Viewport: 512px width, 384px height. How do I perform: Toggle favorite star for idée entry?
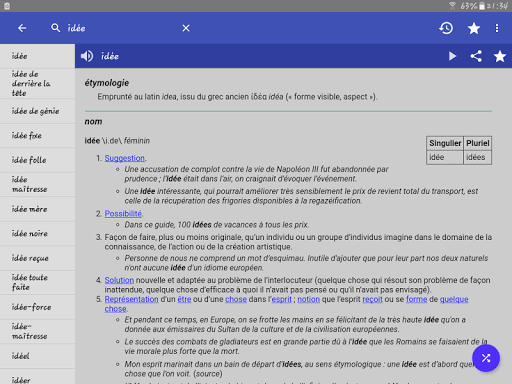coord(500,56)
